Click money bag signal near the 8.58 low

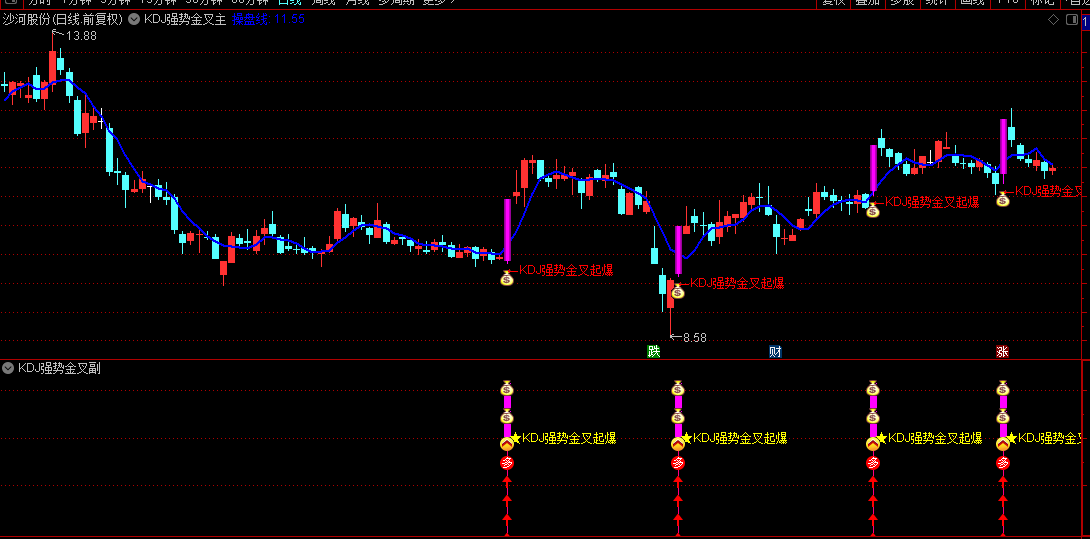pos(678,291)
